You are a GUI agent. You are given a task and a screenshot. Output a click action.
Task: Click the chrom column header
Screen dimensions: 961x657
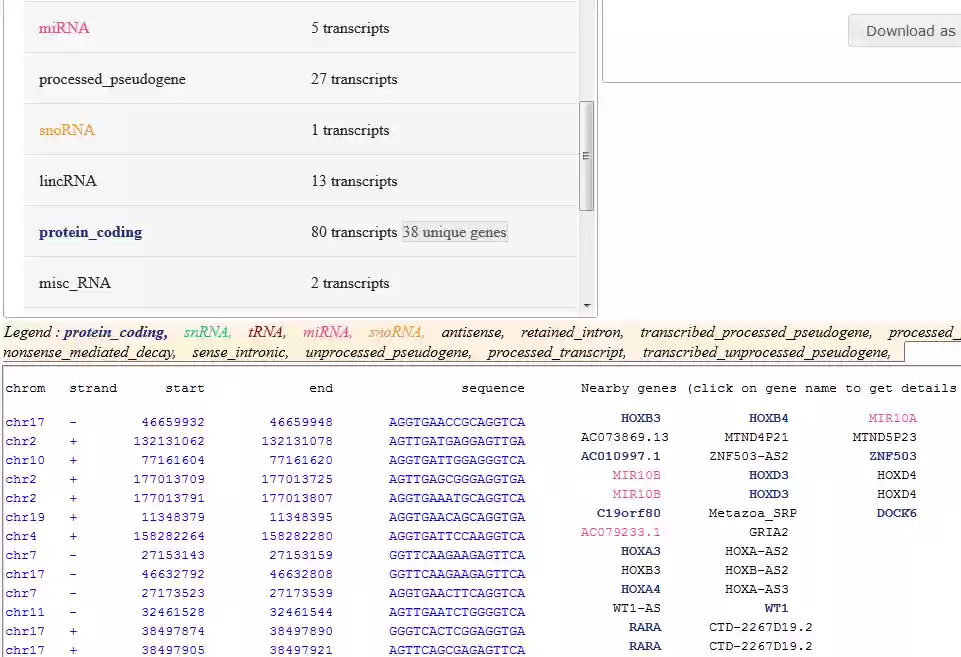[x=25, y=388]
